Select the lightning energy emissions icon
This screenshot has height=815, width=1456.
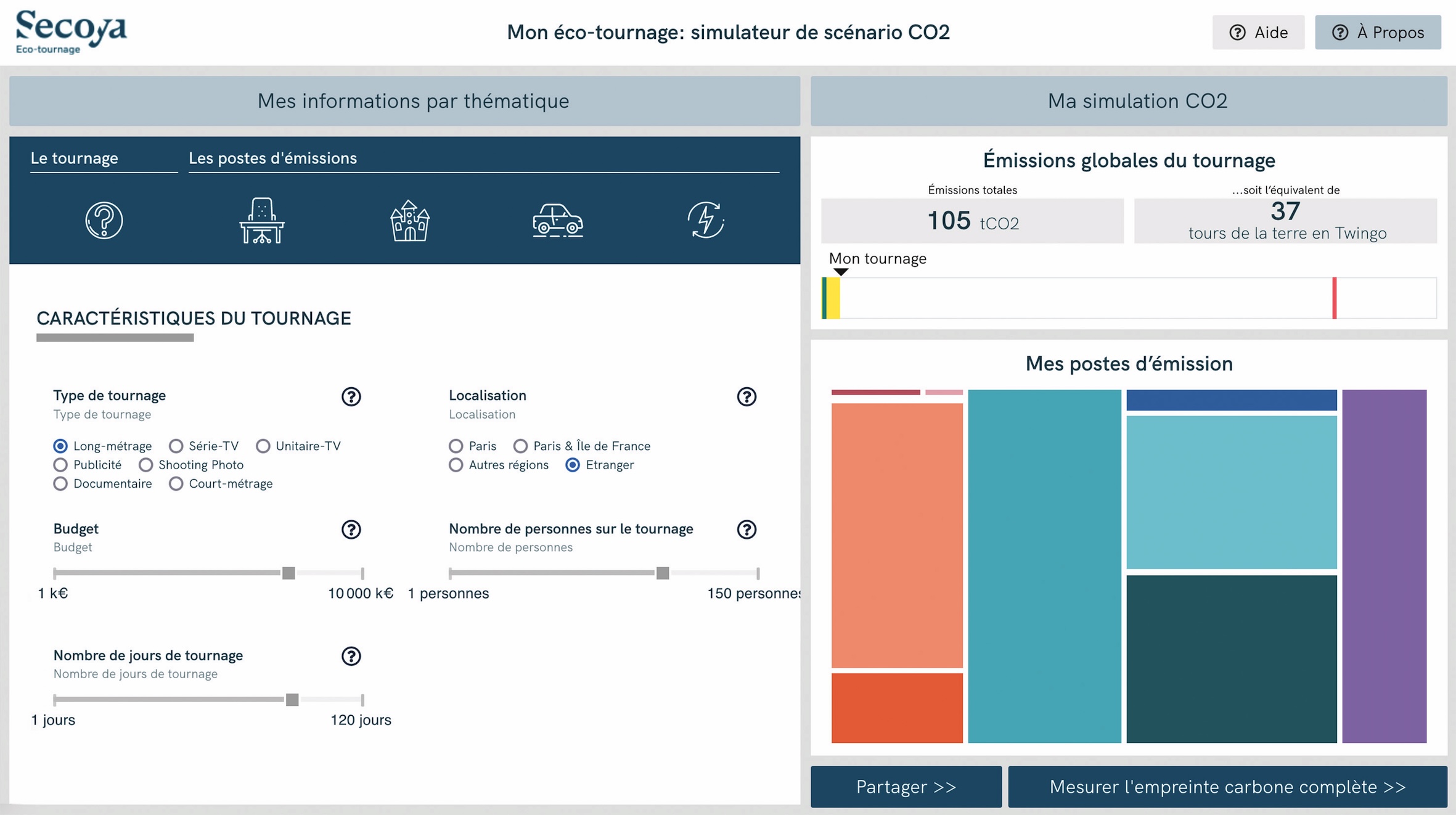coord(705,220)
